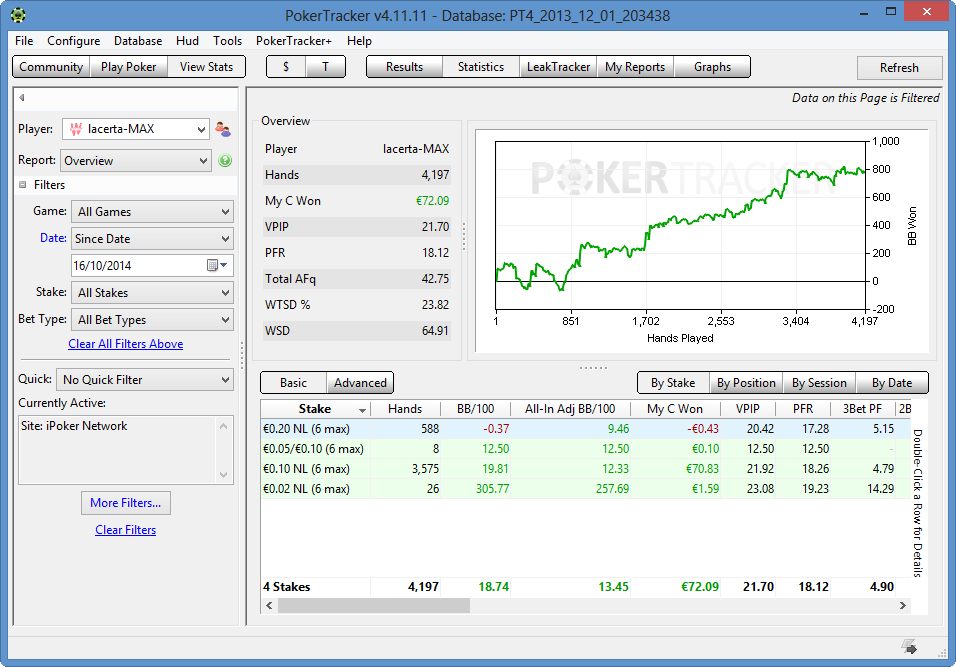Select the €0.02 NL (6 max) row
This screenshot has height=667, width=956.
[x=585, y=489]
